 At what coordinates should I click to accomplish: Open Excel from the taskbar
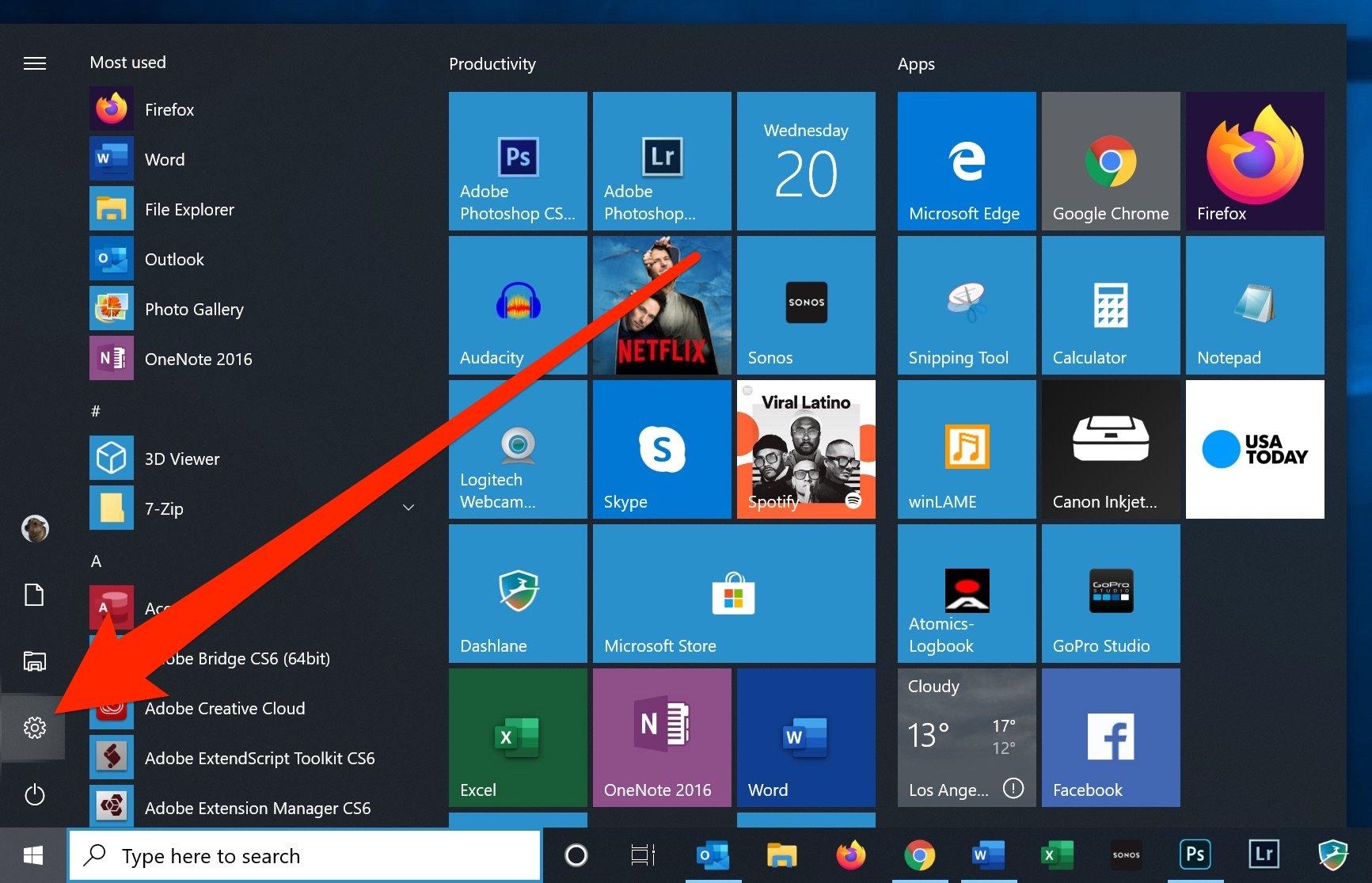(x=1057, y=855)
